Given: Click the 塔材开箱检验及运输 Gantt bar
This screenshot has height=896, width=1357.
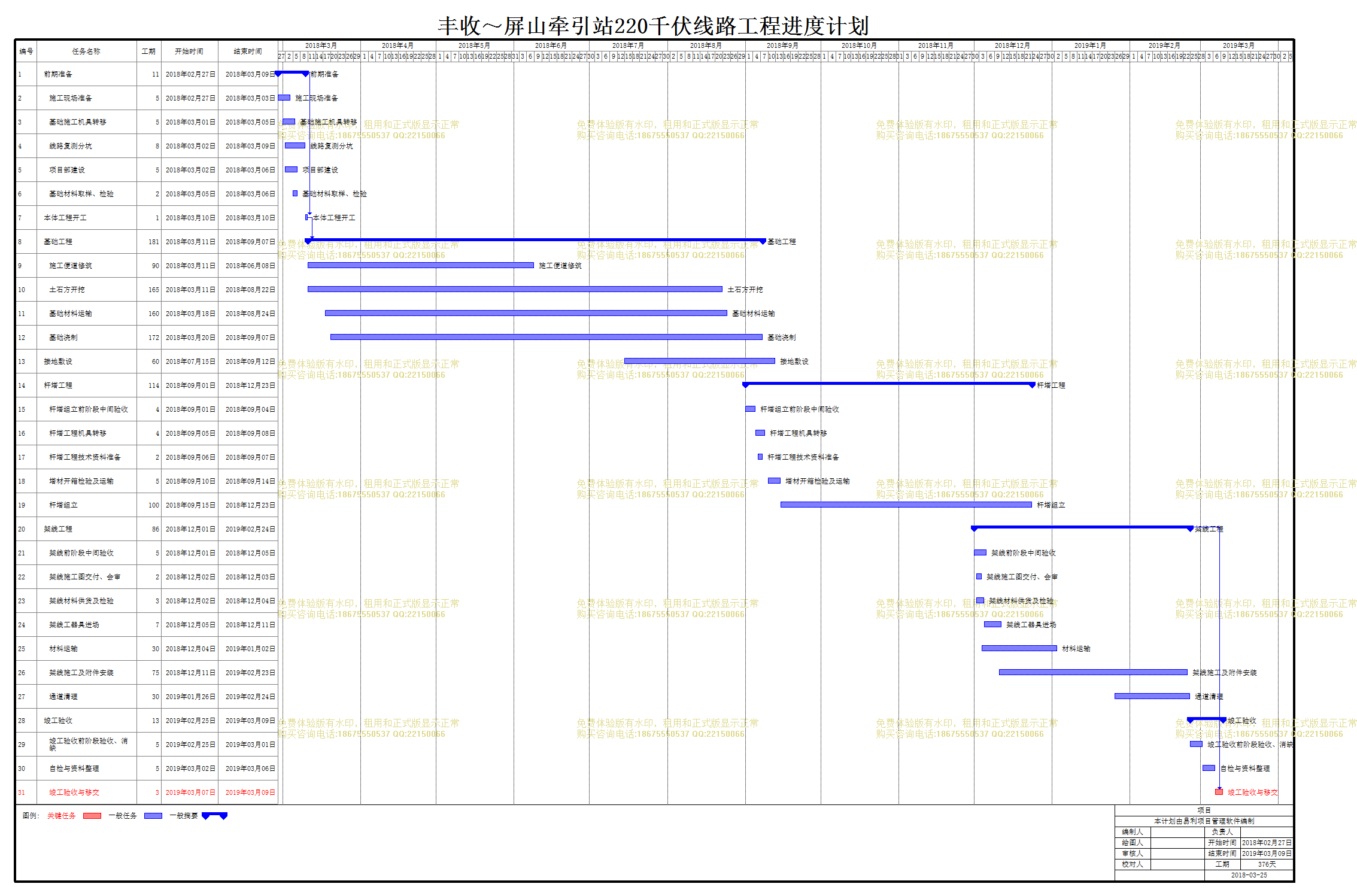Looking at the screenshot, I should 774,481.
